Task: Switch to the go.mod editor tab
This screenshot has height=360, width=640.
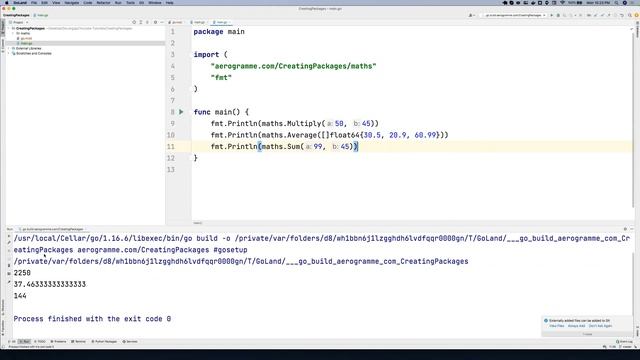Action: pyautogui.click(x=177, y=22)
